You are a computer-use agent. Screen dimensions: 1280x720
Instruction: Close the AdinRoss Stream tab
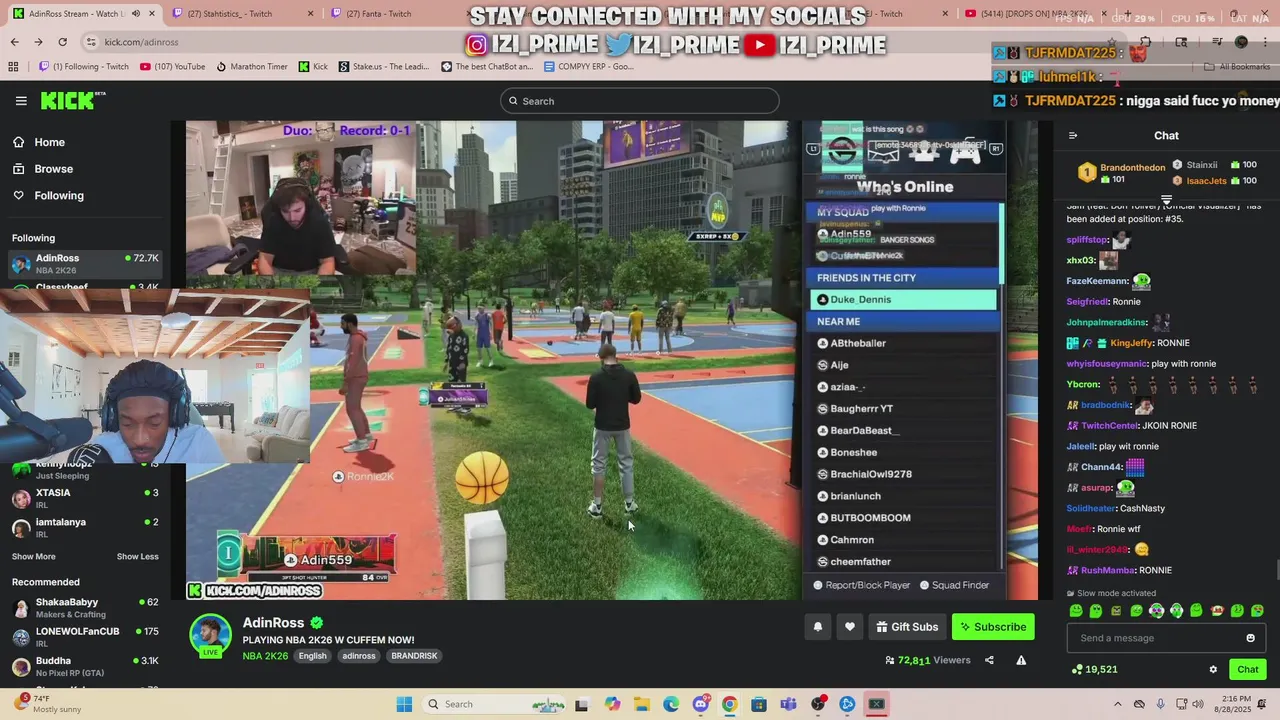click(152, 13)
